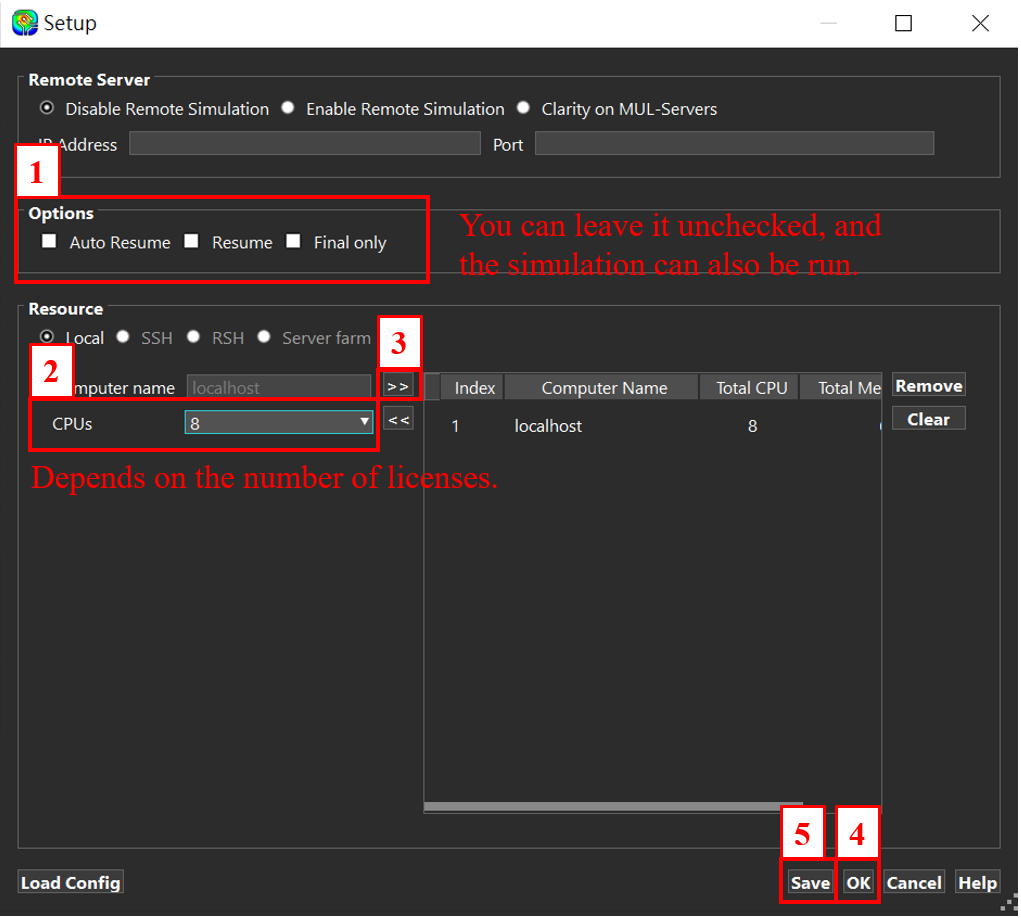Open Help from the bottom buttons

pyautogui.click(x=977, y=882)
